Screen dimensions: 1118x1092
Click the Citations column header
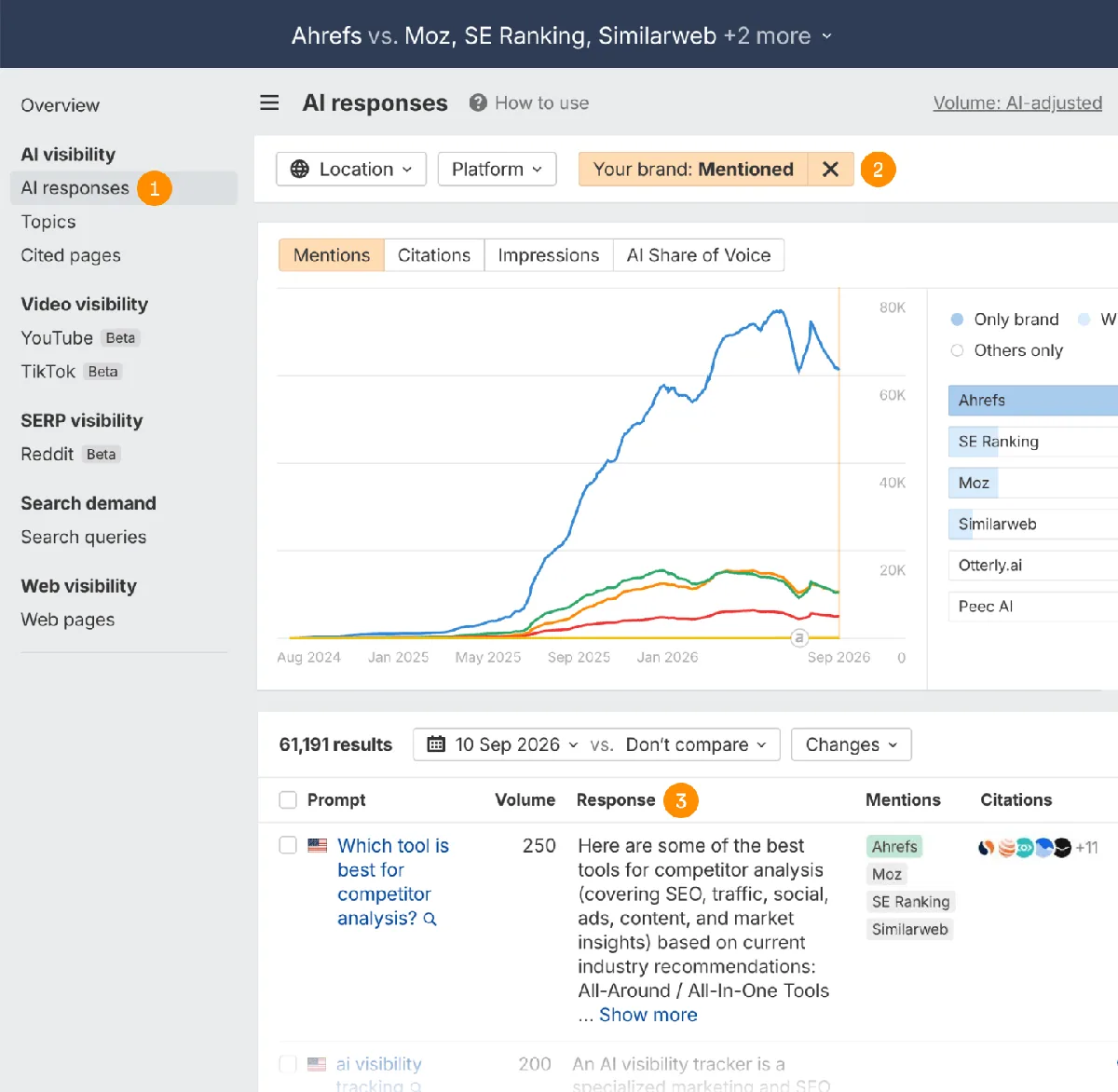pos(1016,799)
